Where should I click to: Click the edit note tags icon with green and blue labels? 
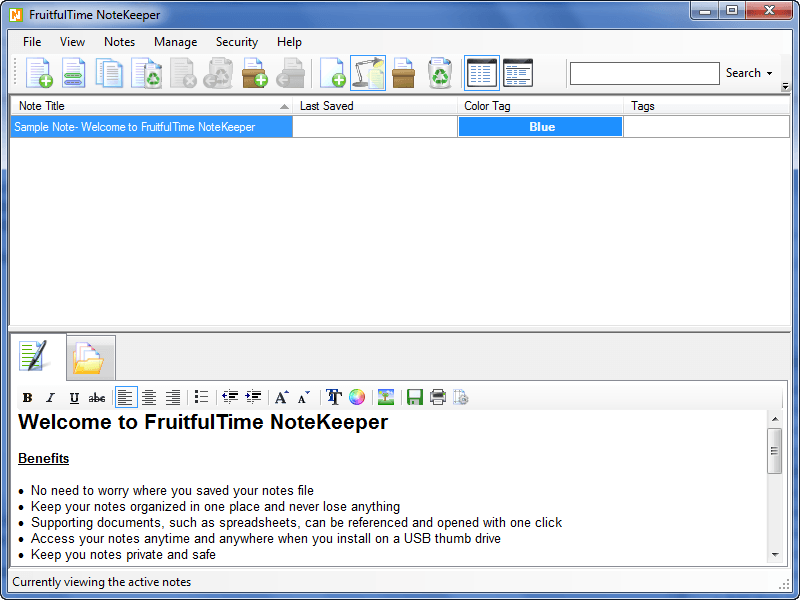(74, 73)
